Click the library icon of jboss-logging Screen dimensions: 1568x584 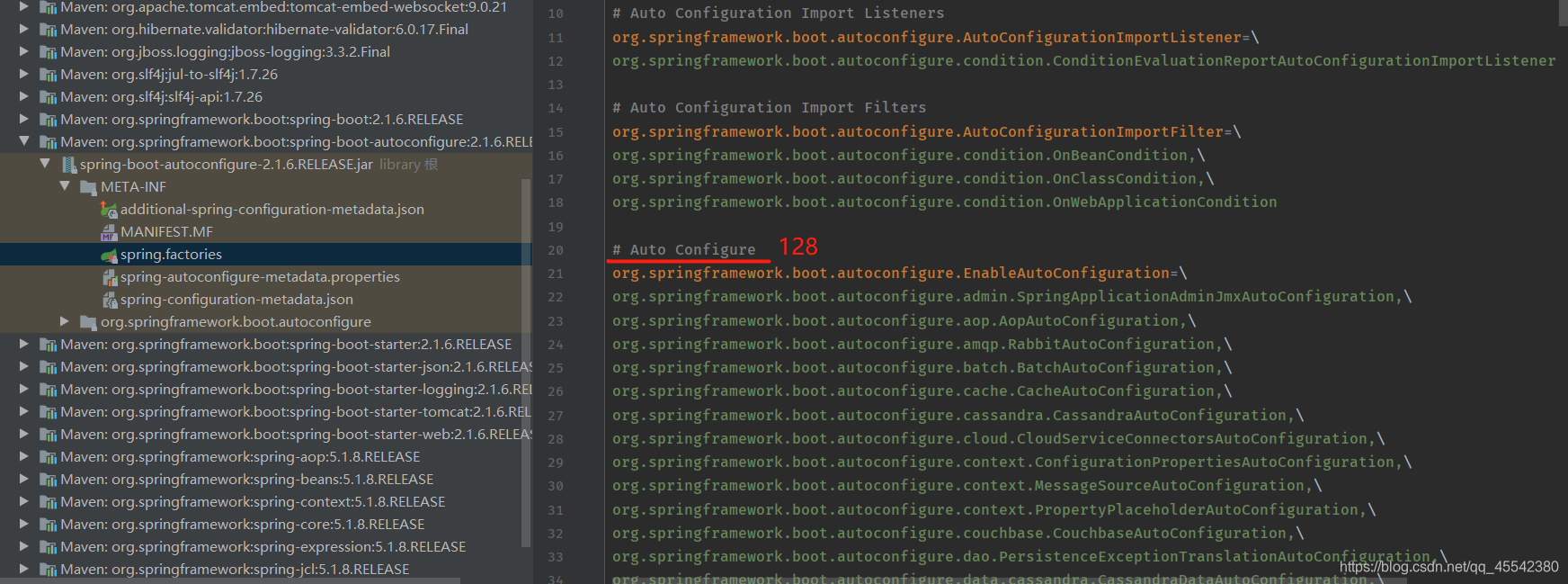click(49, 52)
